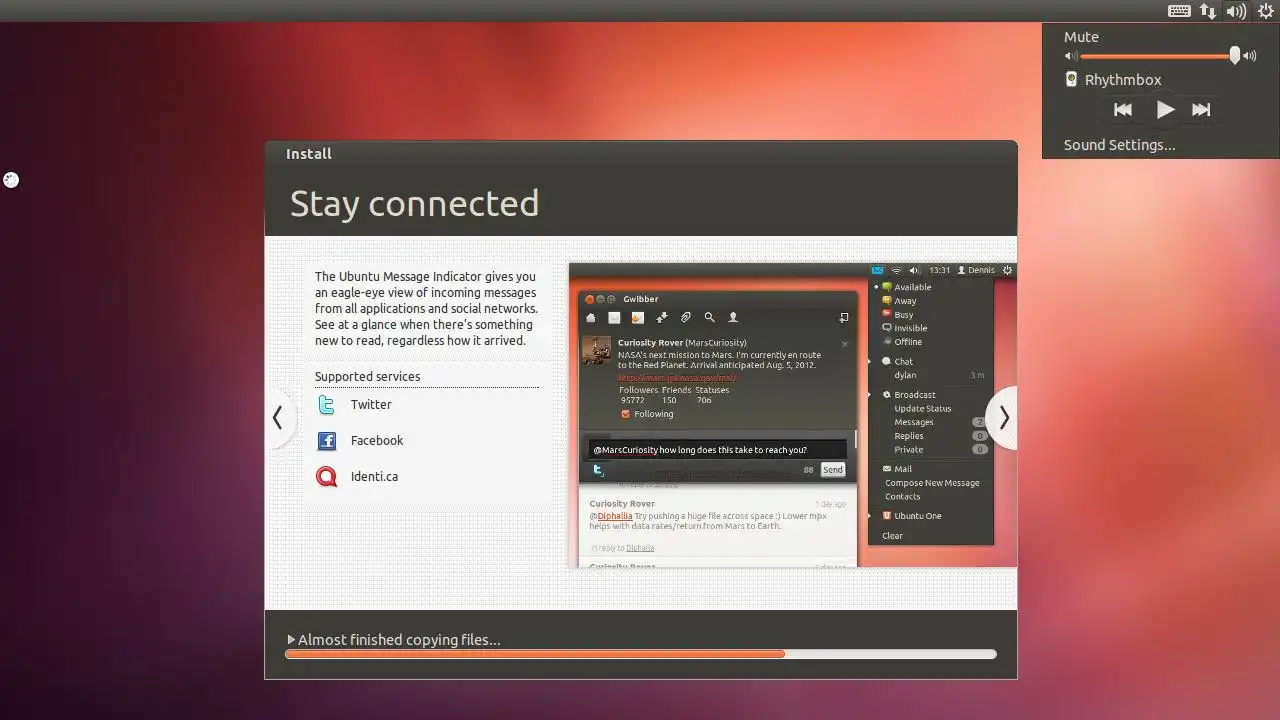Click Compose New Message in the pictured menu

pyautogui.click(x=932, y=483)
